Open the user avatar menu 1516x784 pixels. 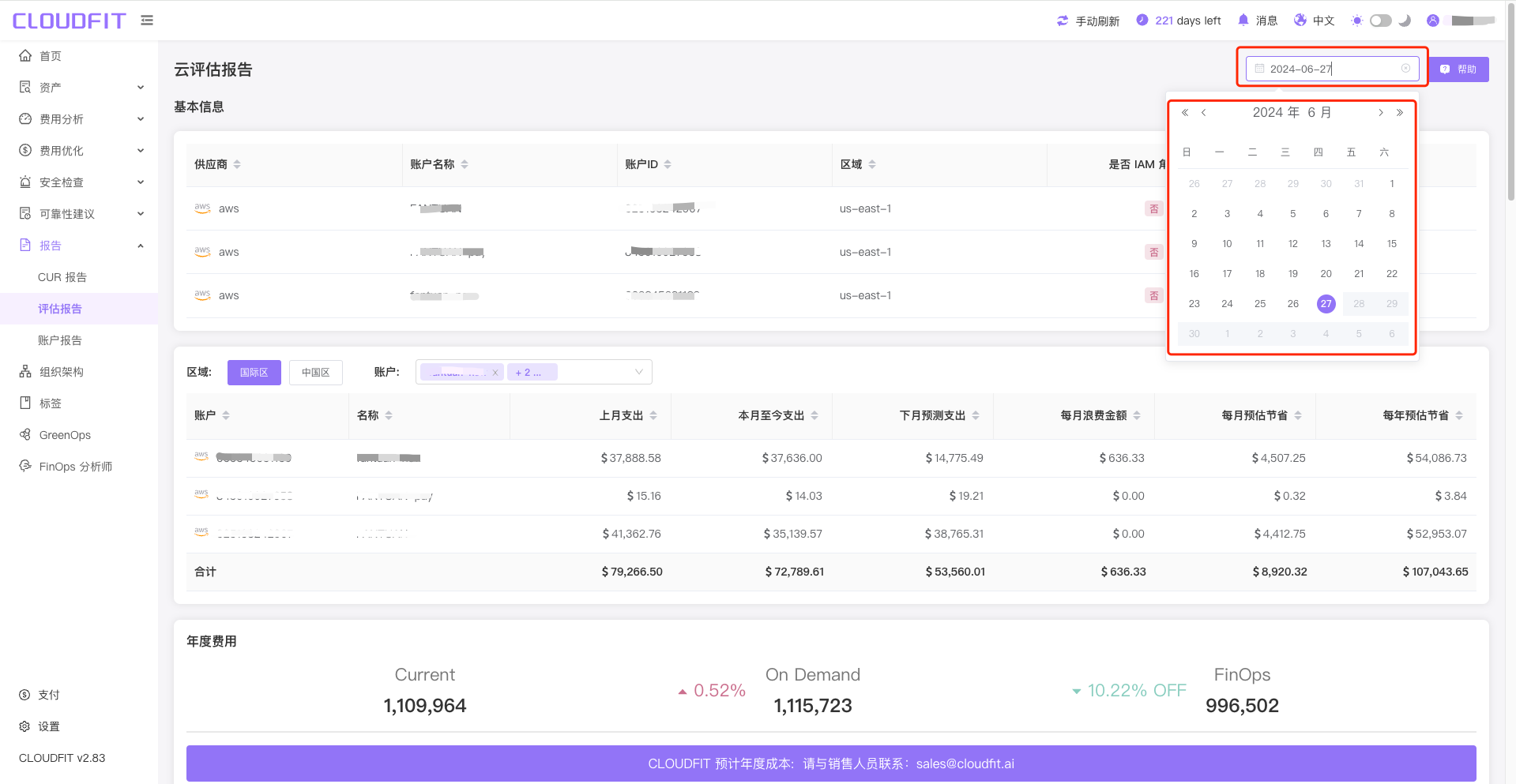point(1433,21)
